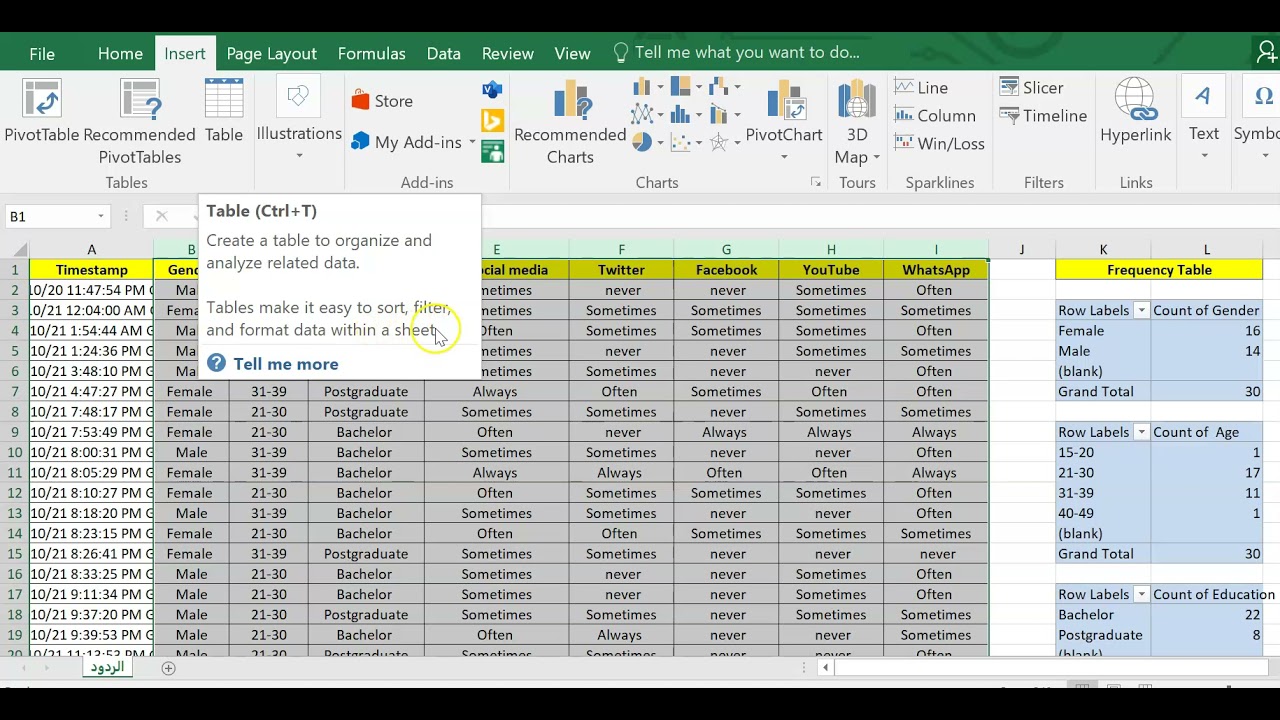Image resolution: width=1280 pixels, height=720 pixels.
Task: Insert a Column sparkline
Action: tap(934, 116)
